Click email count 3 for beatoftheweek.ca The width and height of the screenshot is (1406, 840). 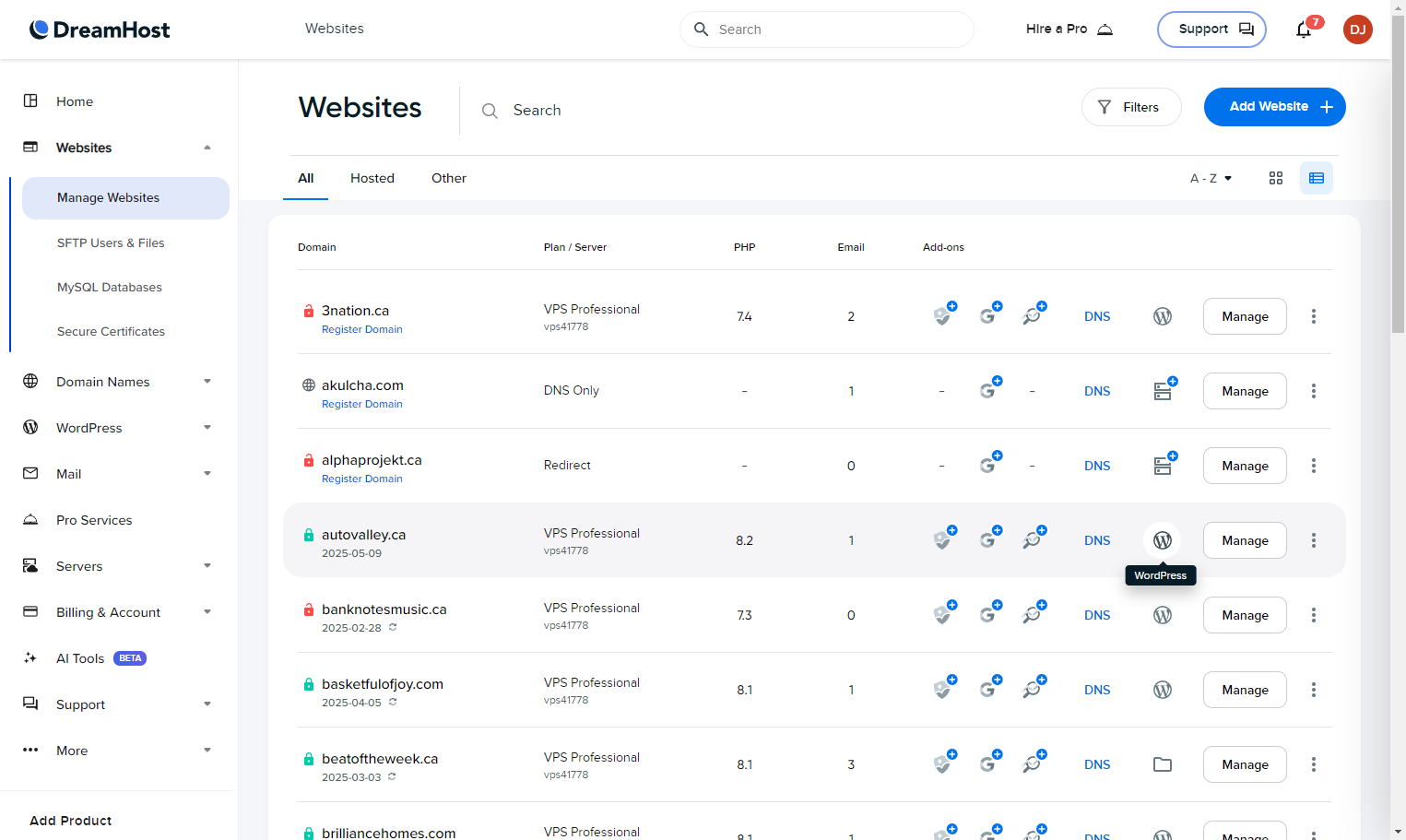(x=851, y=764)
